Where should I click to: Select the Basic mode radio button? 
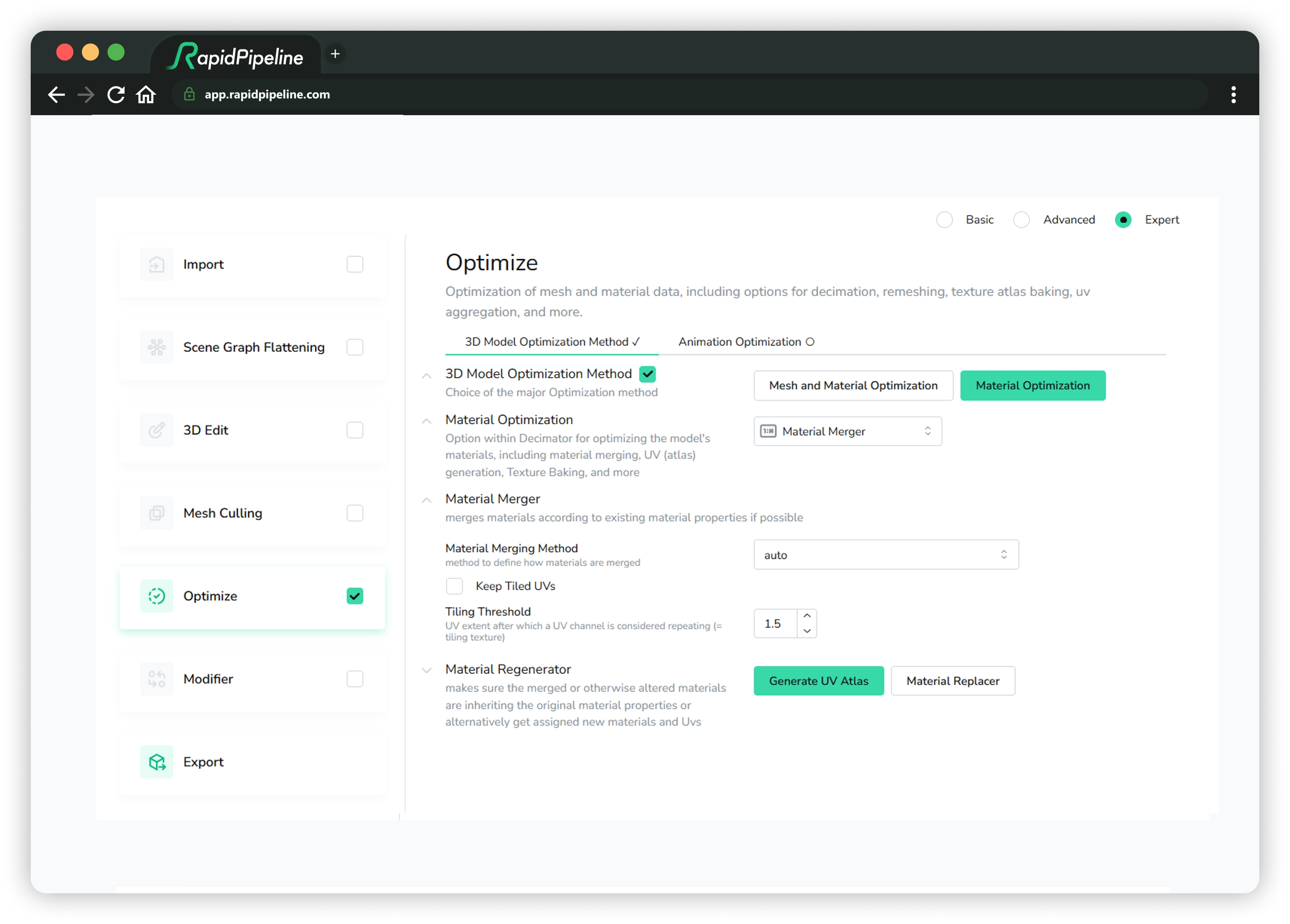pyautogui.click(x=945, y=220)
